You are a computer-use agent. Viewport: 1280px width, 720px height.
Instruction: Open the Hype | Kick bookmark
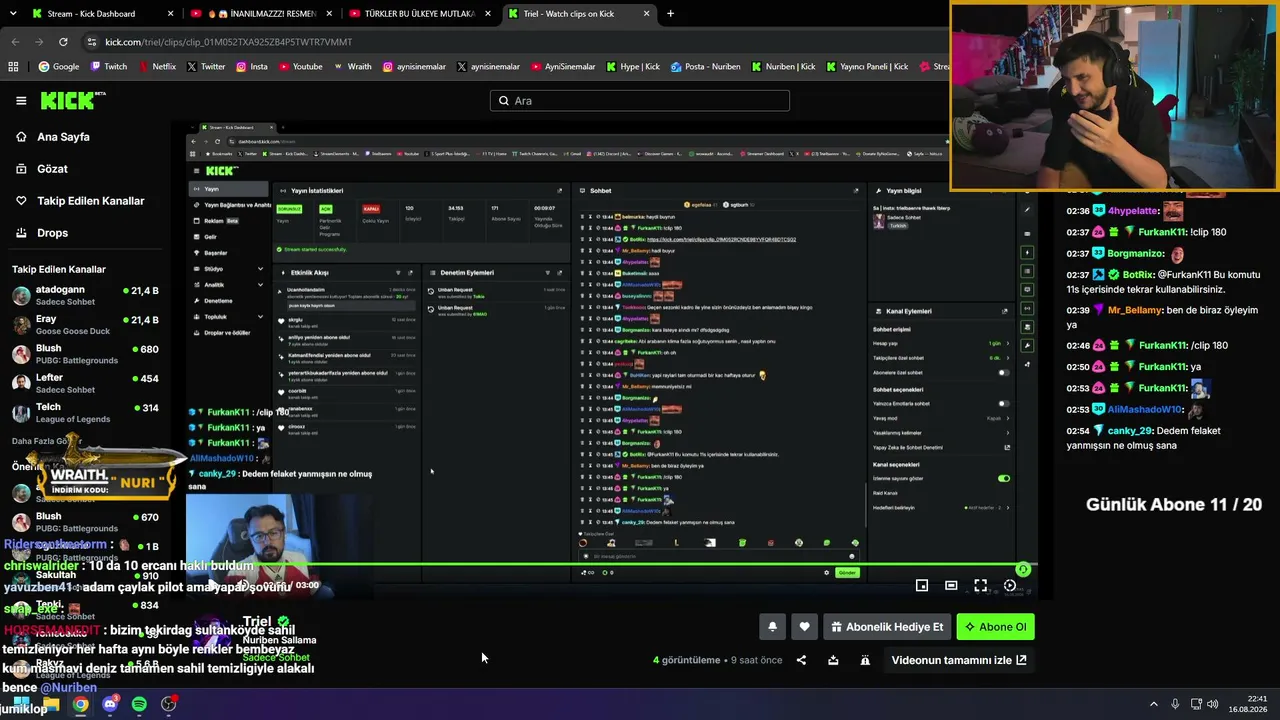pos(633,67)
